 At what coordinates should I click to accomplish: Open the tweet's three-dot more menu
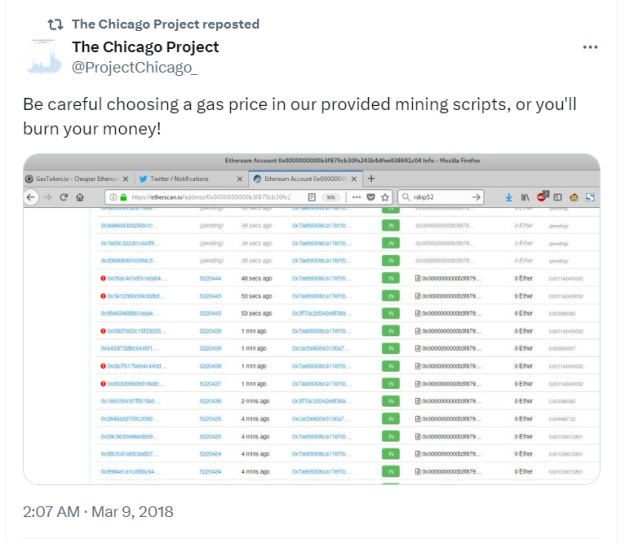pos(590,47)
